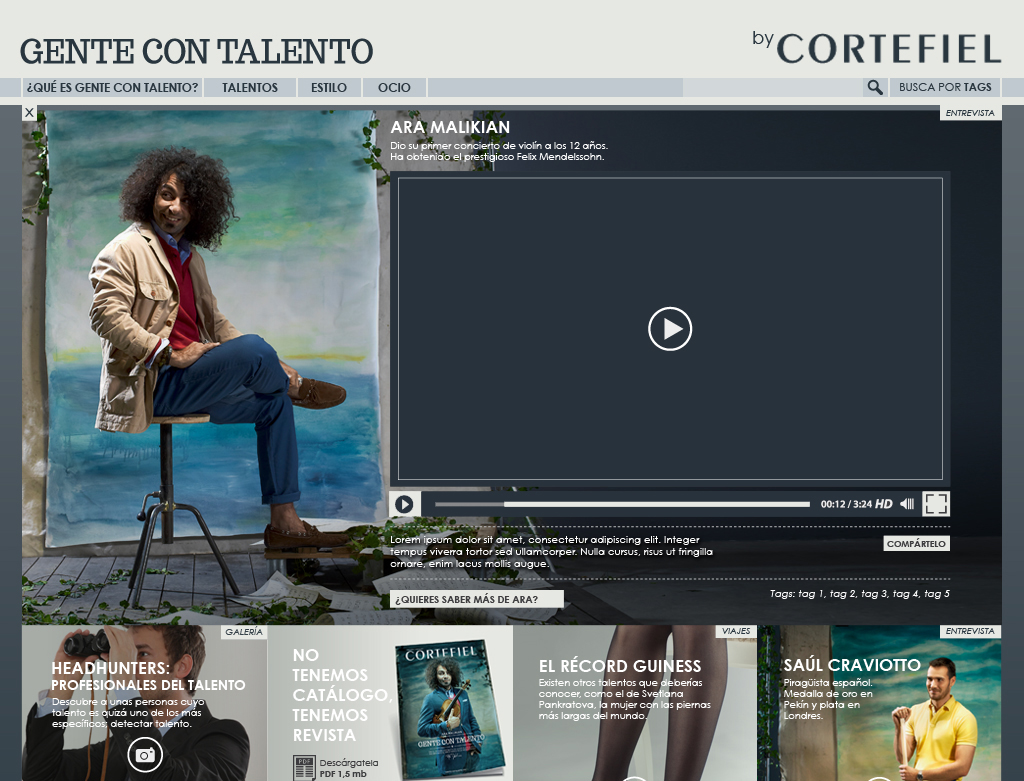The width and height of the screenshot is (1024, 781).
Task: Close the Ara Malikian panel with X
Action: (x=29, y=113)
